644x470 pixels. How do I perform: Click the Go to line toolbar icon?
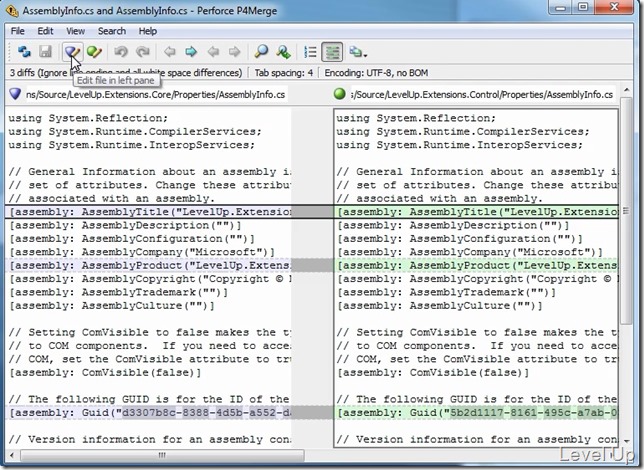283,52
